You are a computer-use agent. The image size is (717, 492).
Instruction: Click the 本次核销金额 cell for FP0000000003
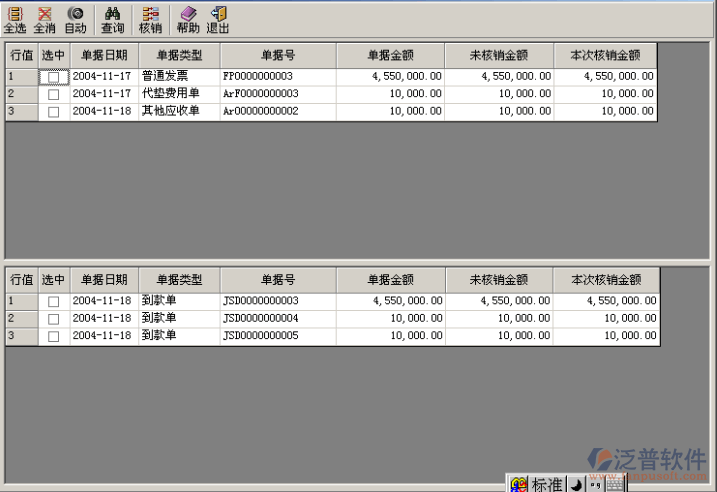(606, 76)
